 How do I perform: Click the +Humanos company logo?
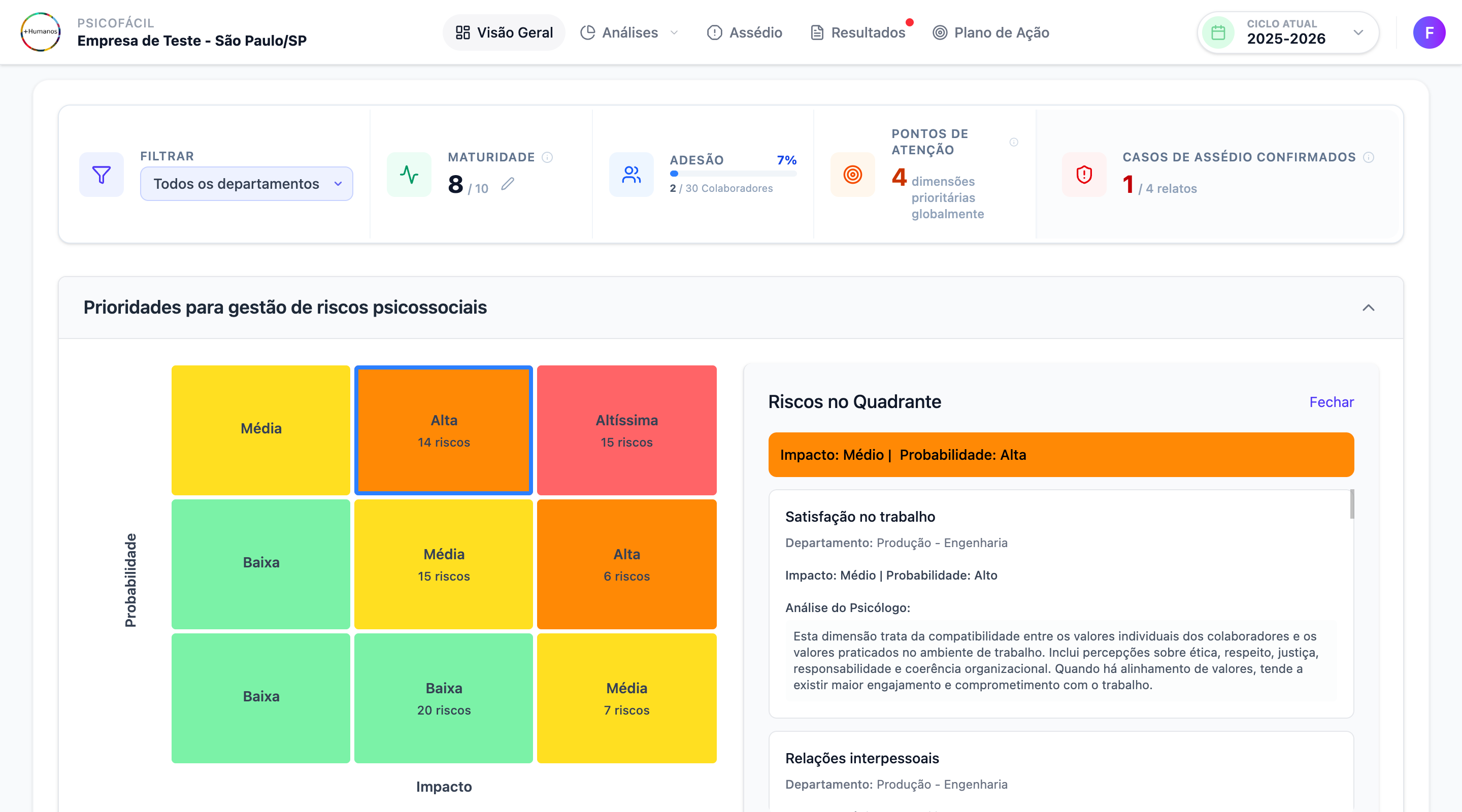coord(40,32)
